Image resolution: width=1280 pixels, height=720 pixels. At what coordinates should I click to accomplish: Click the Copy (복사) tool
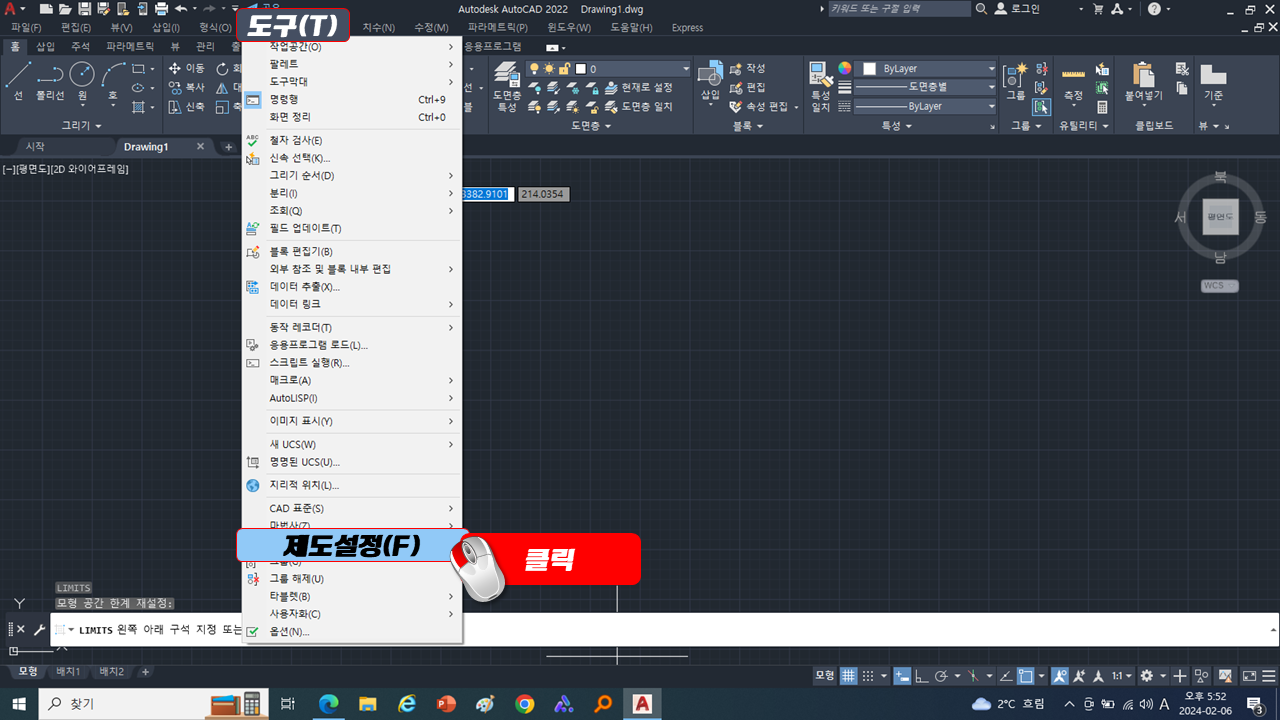point(187,87)
